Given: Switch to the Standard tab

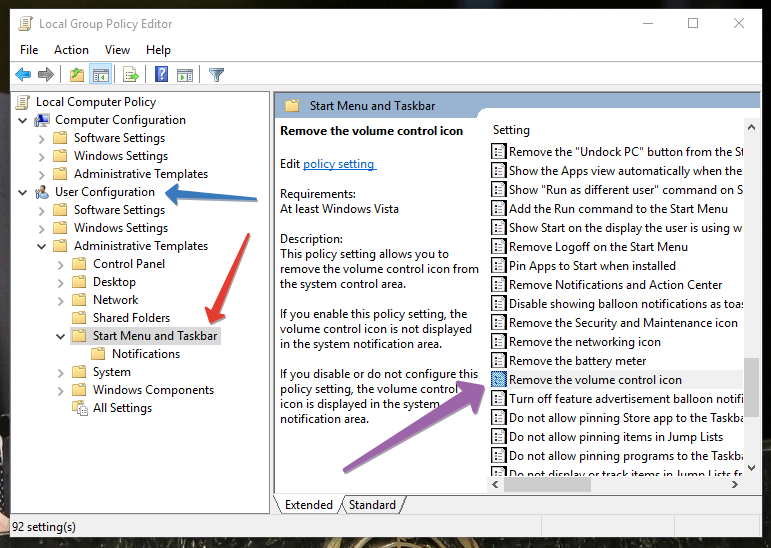Looking at the screenshot, I should coord(372,505).
